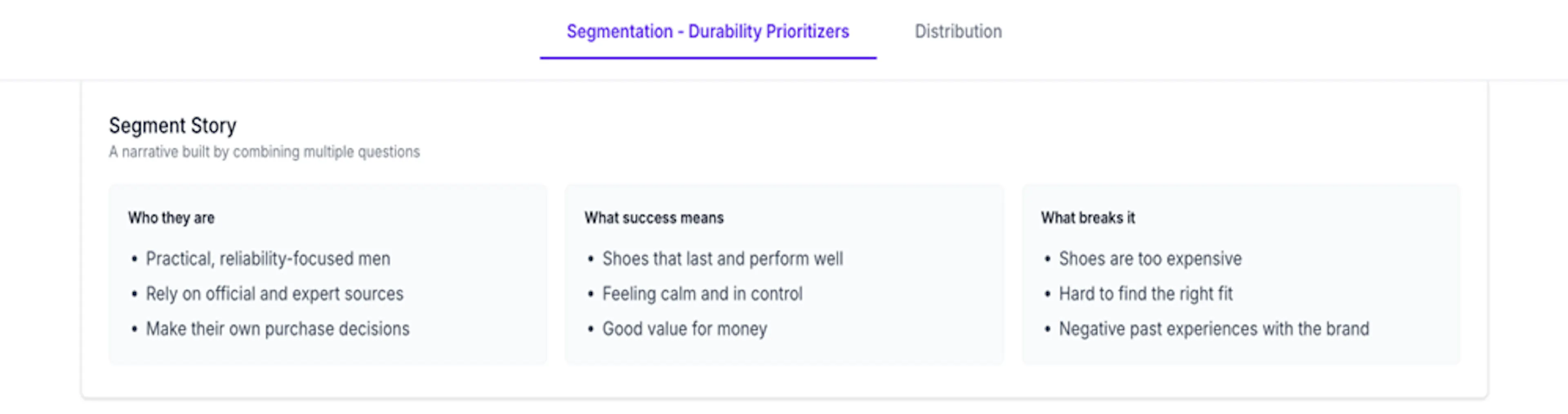The height and width of the screenshot is (414, 1568).
Task: Click Feeling calm and in control
Action: [702, 294]
